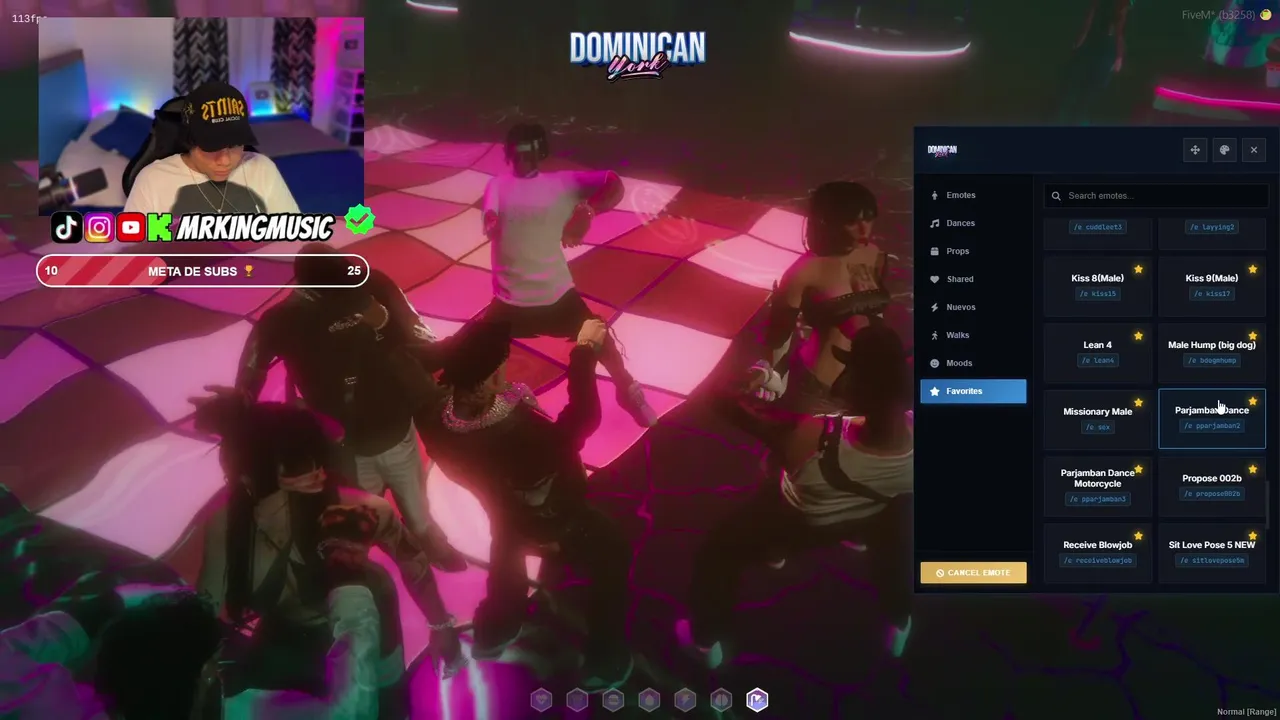Toggle the Parjamban Dance Motorcycle star

pyautogui.click(x=1138, y=469)
